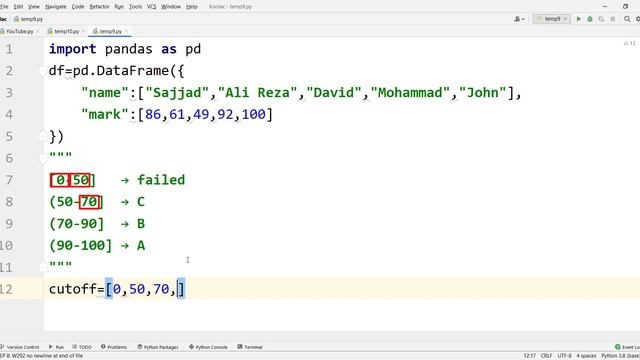Collapse the docstring fold at line 6
This screenshot has width=640, height=360.
(x=42, y=158)
